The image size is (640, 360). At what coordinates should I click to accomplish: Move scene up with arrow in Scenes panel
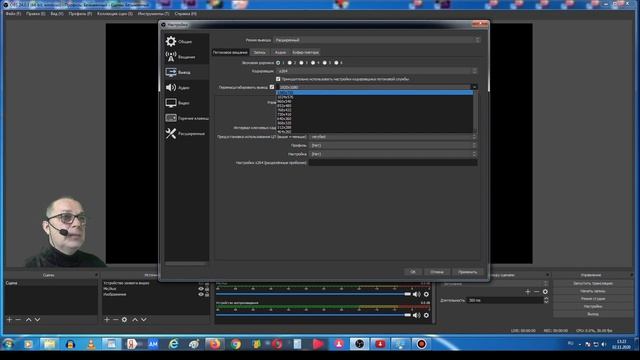click(x=29, y=320)
